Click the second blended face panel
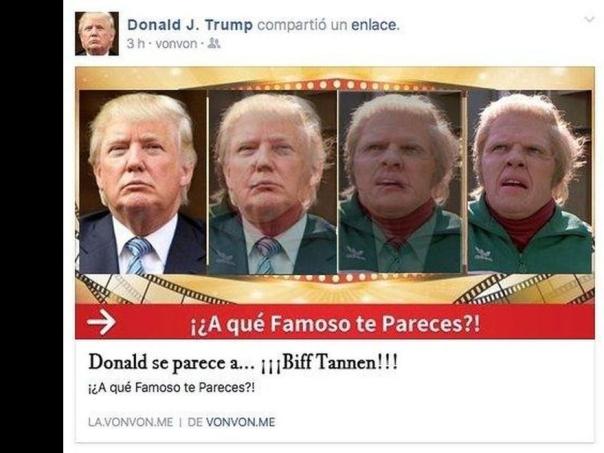Viewport: 604px width, 453px height. click(272, 182)
